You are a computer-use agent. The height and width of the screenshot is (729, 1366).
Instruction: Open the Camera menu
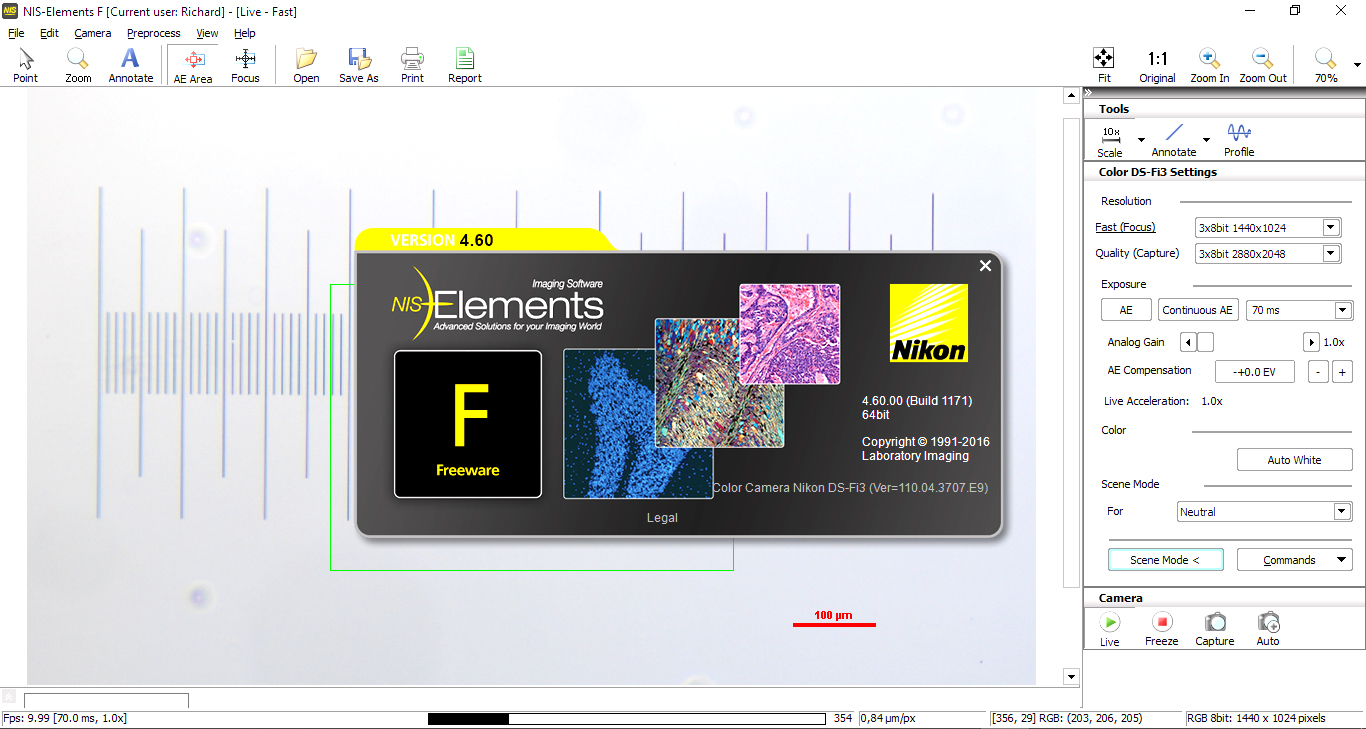pos(92,33)
